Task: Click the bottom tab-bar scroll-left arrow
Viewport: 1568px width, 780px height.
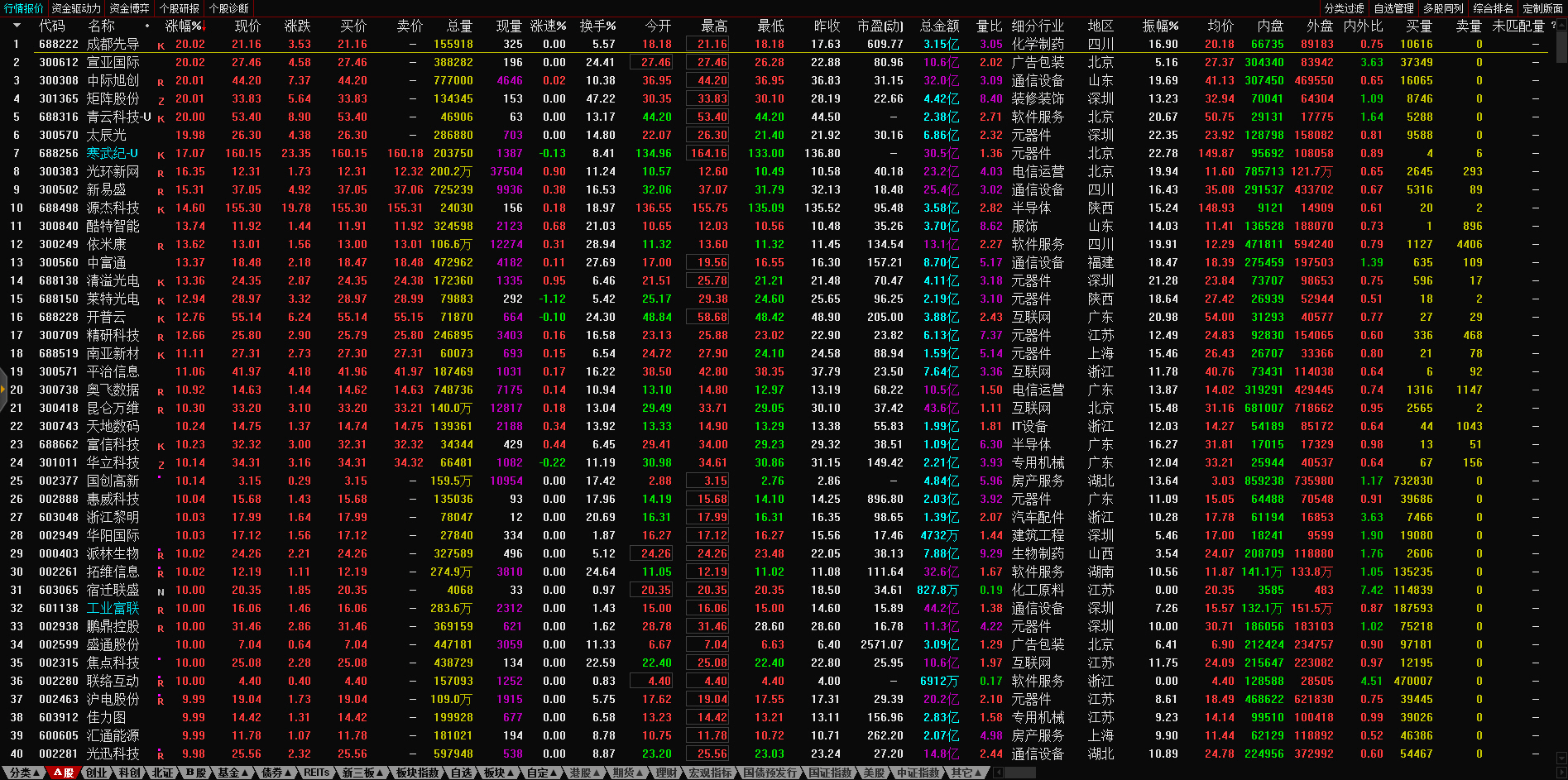Action: point(999,773)
